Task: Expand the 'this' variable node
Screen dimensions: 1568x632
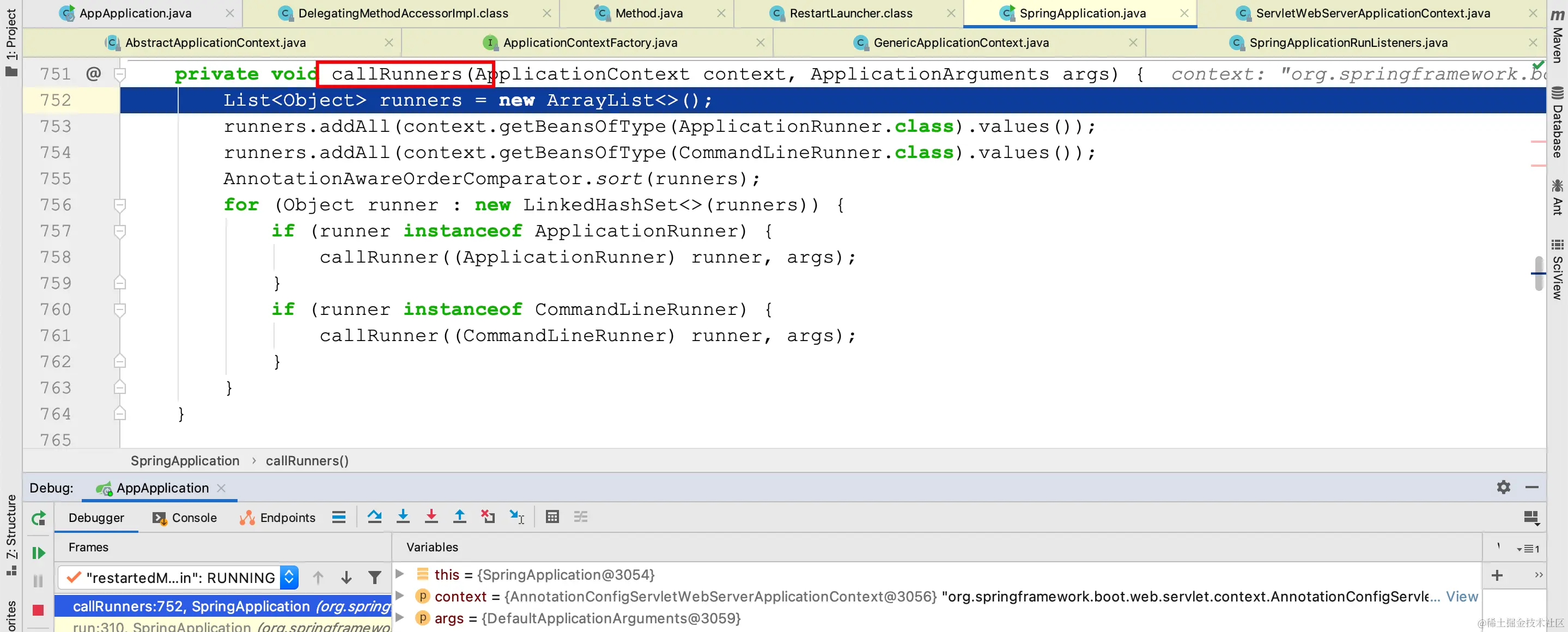Action: click(x=400, y=574)
